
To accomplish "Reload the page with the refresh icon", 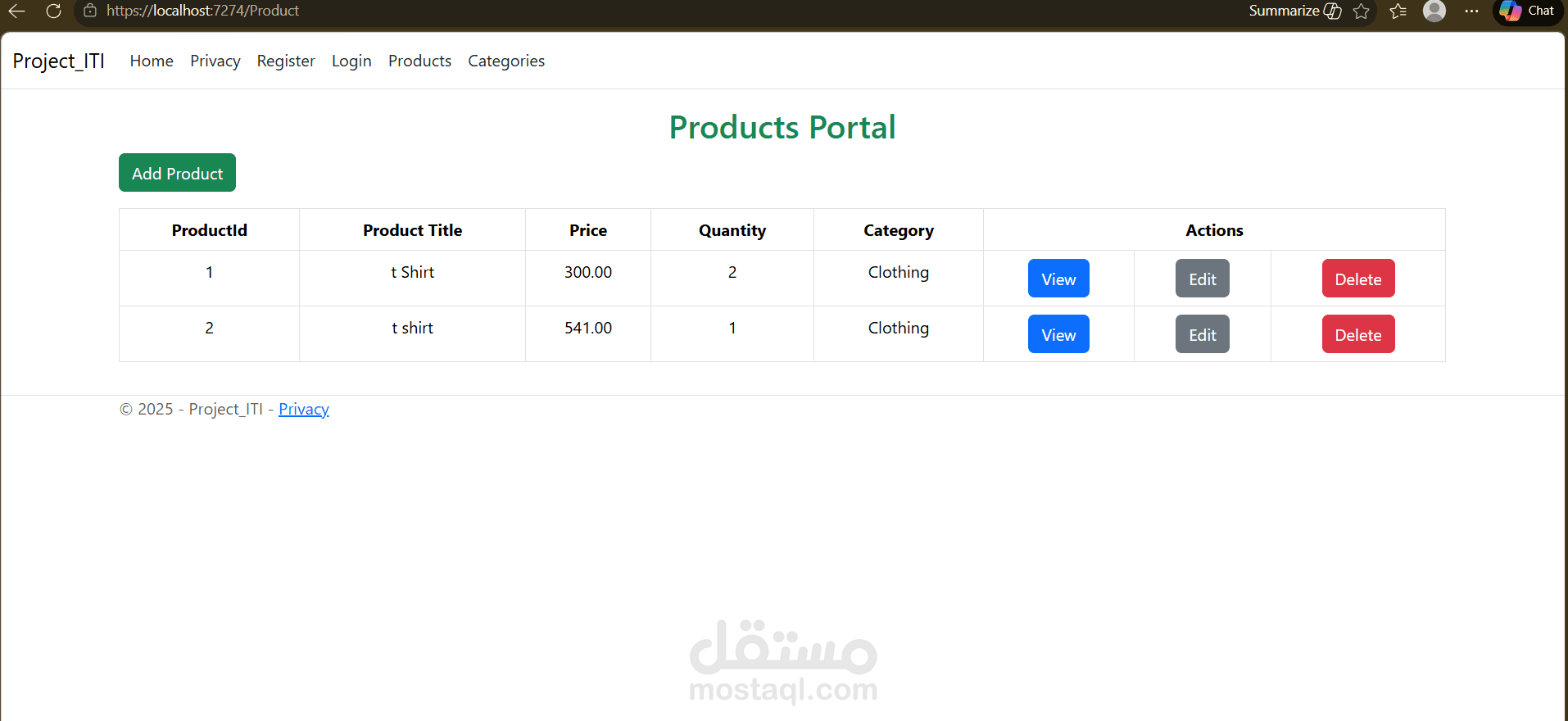I will click(54, 11).
